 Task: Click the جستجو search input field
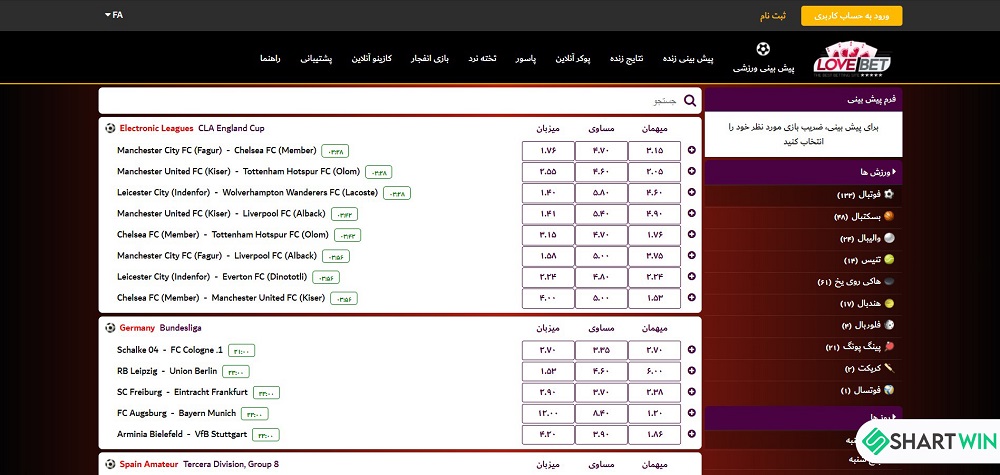click(x=400, y=101)
